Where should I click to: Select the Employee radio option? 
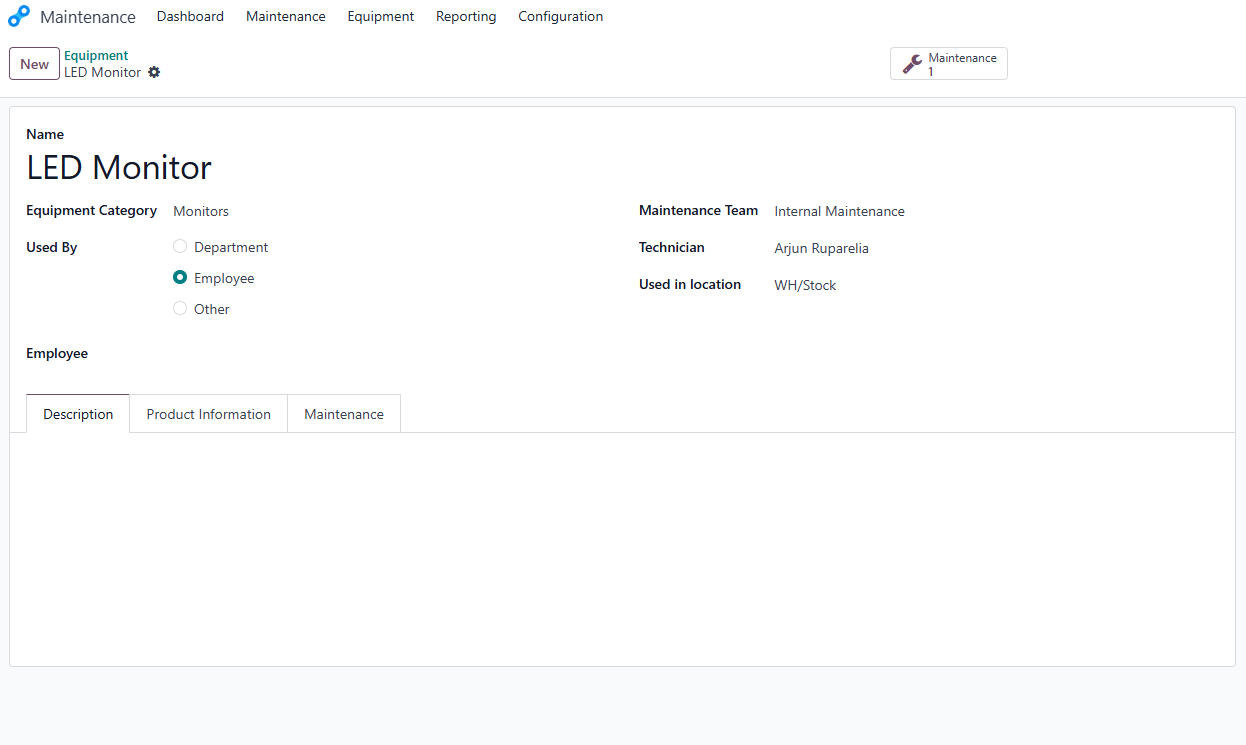(180, 278)
